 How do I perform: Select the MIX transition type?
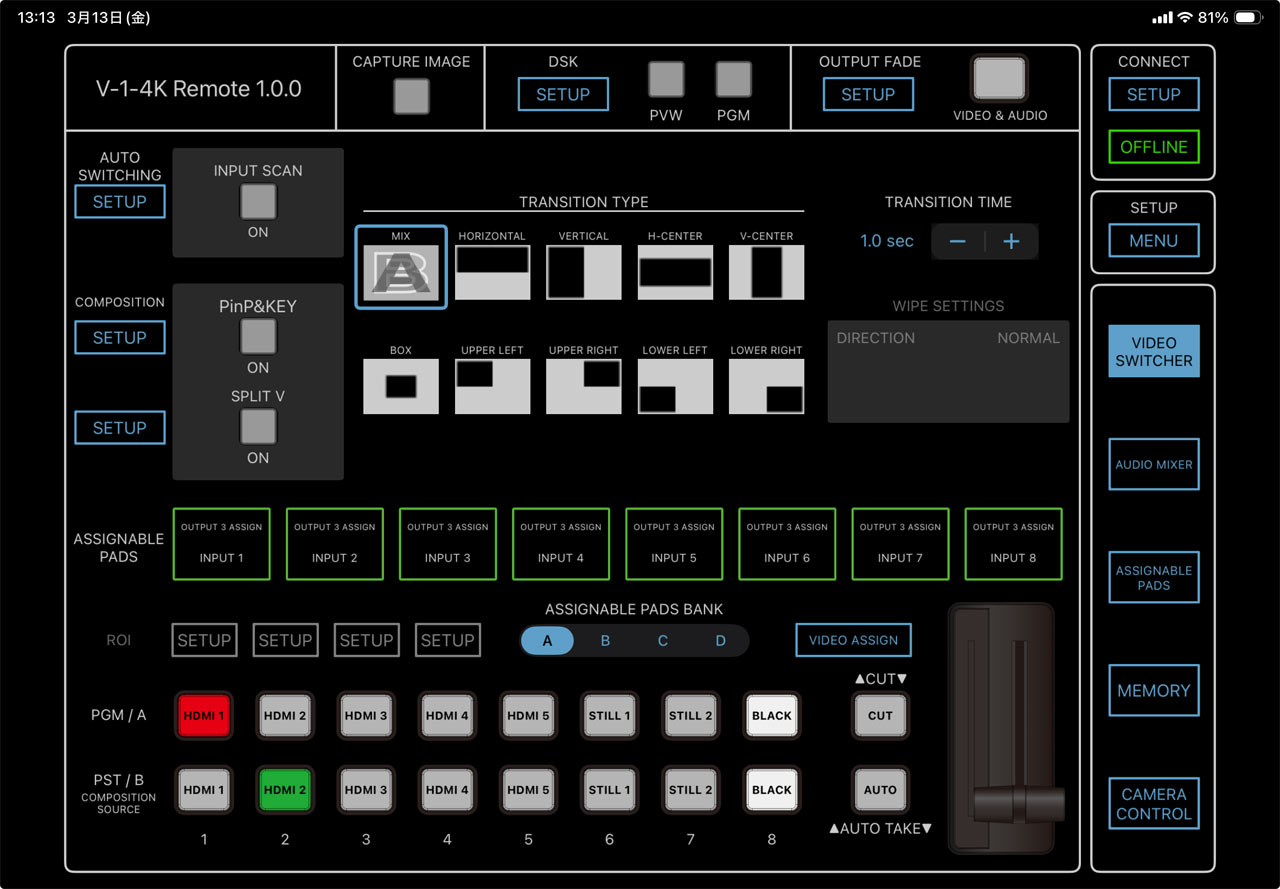[400, 268]
